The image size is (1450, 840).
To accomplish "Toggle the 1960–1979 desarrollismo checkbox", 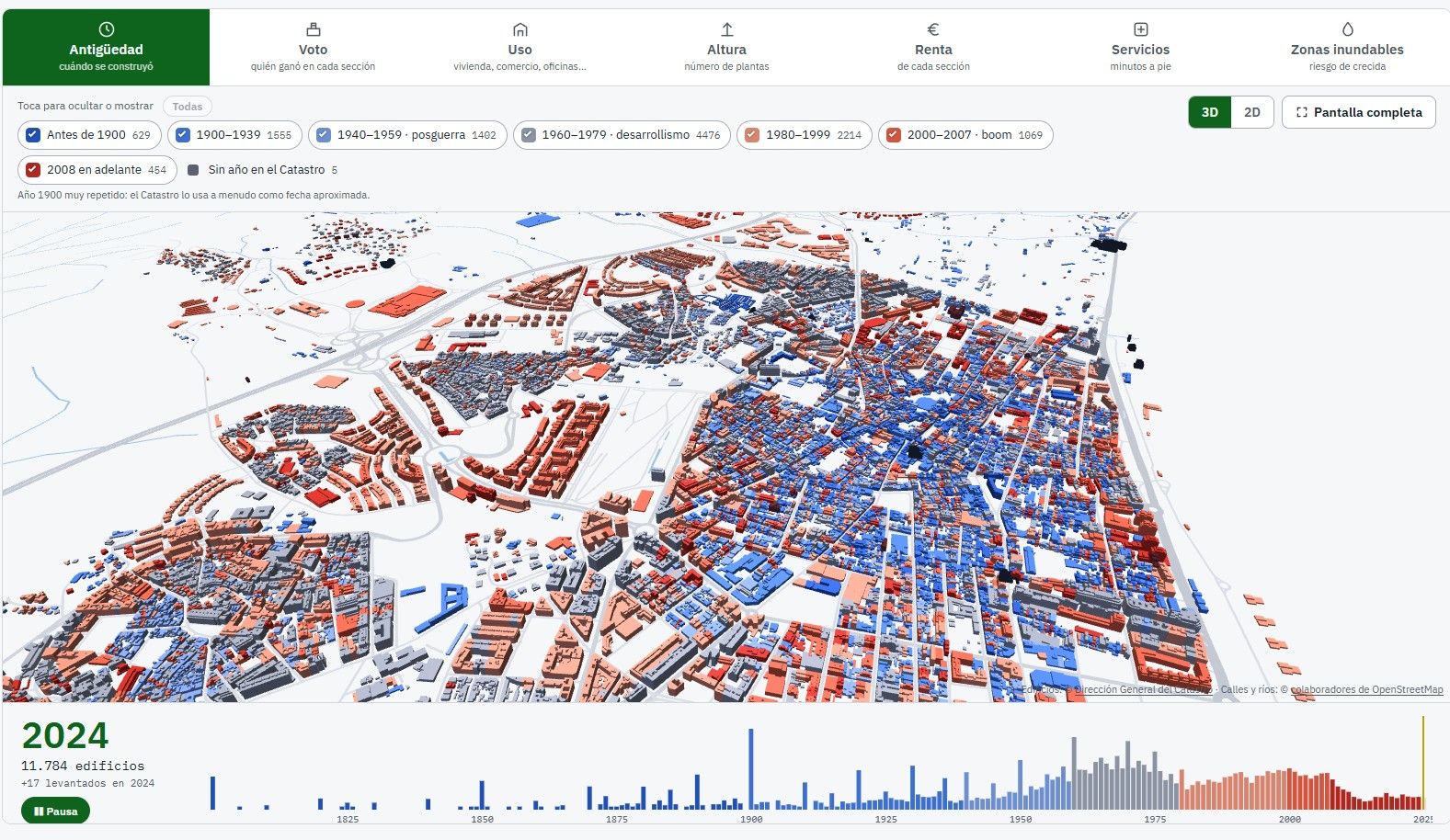I will coord(529,135).
